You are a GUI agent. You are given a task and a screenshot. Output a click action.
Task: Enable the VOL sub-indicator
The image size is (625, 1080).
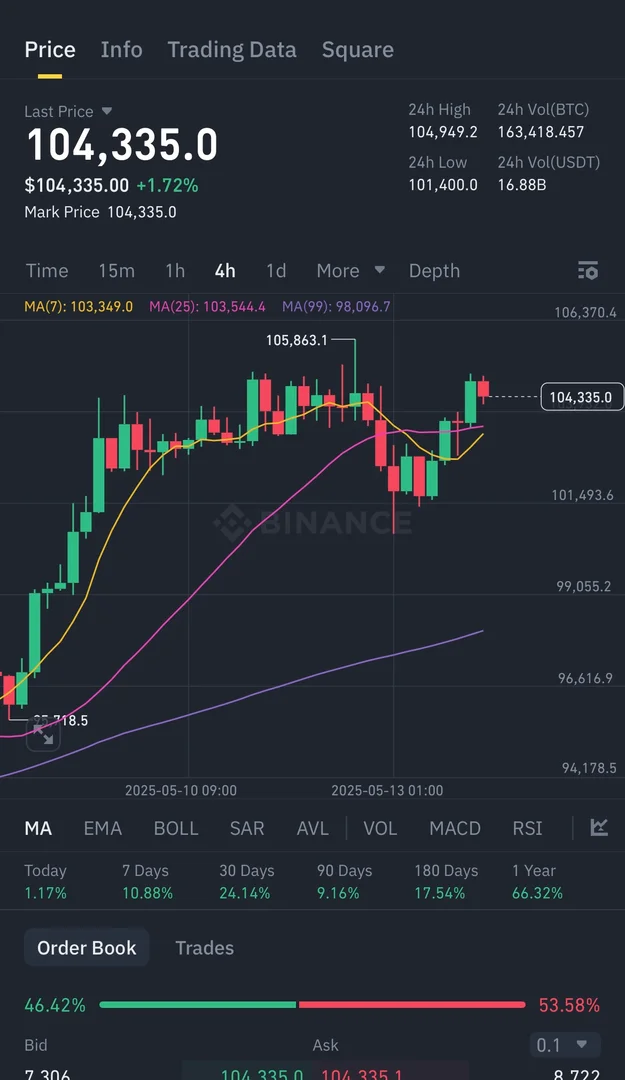click(380, 828)
